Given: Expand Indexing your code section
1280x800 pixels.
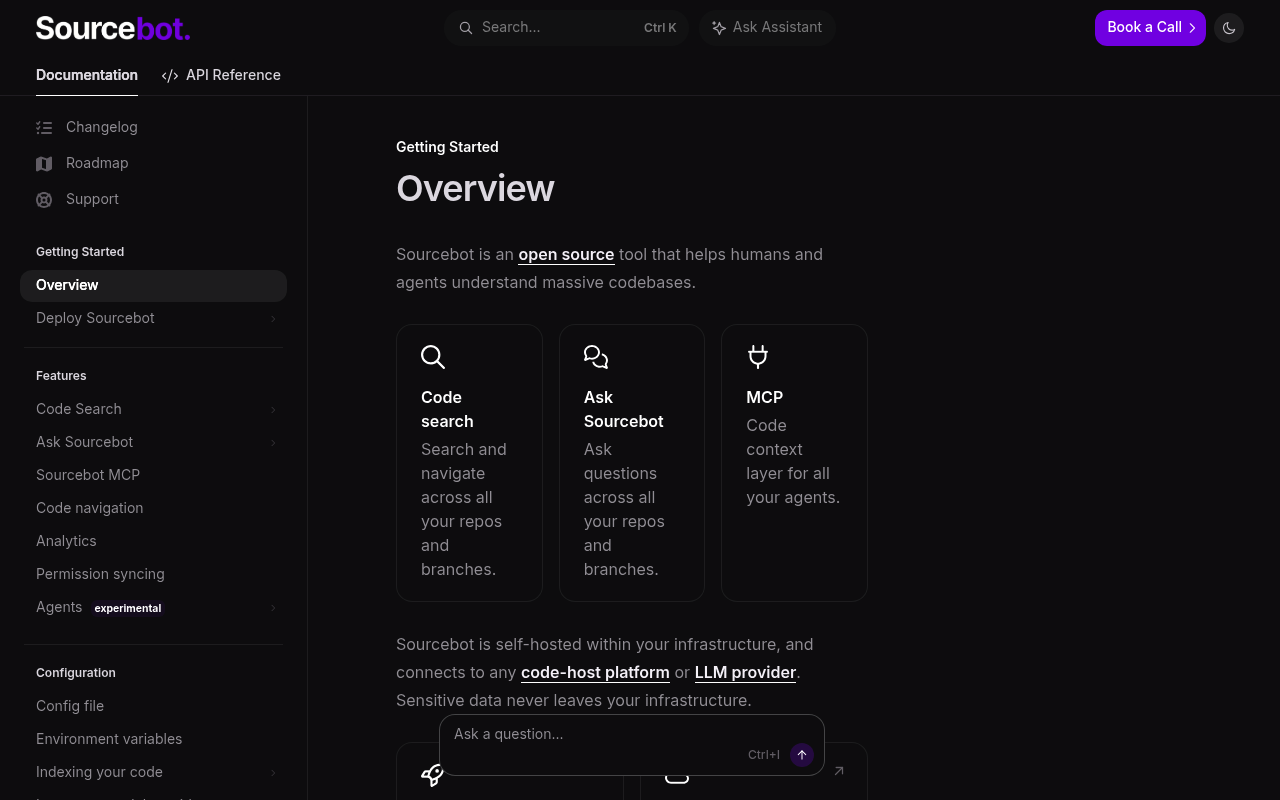Looking at the screenshot, I should [x=273, y=773].
